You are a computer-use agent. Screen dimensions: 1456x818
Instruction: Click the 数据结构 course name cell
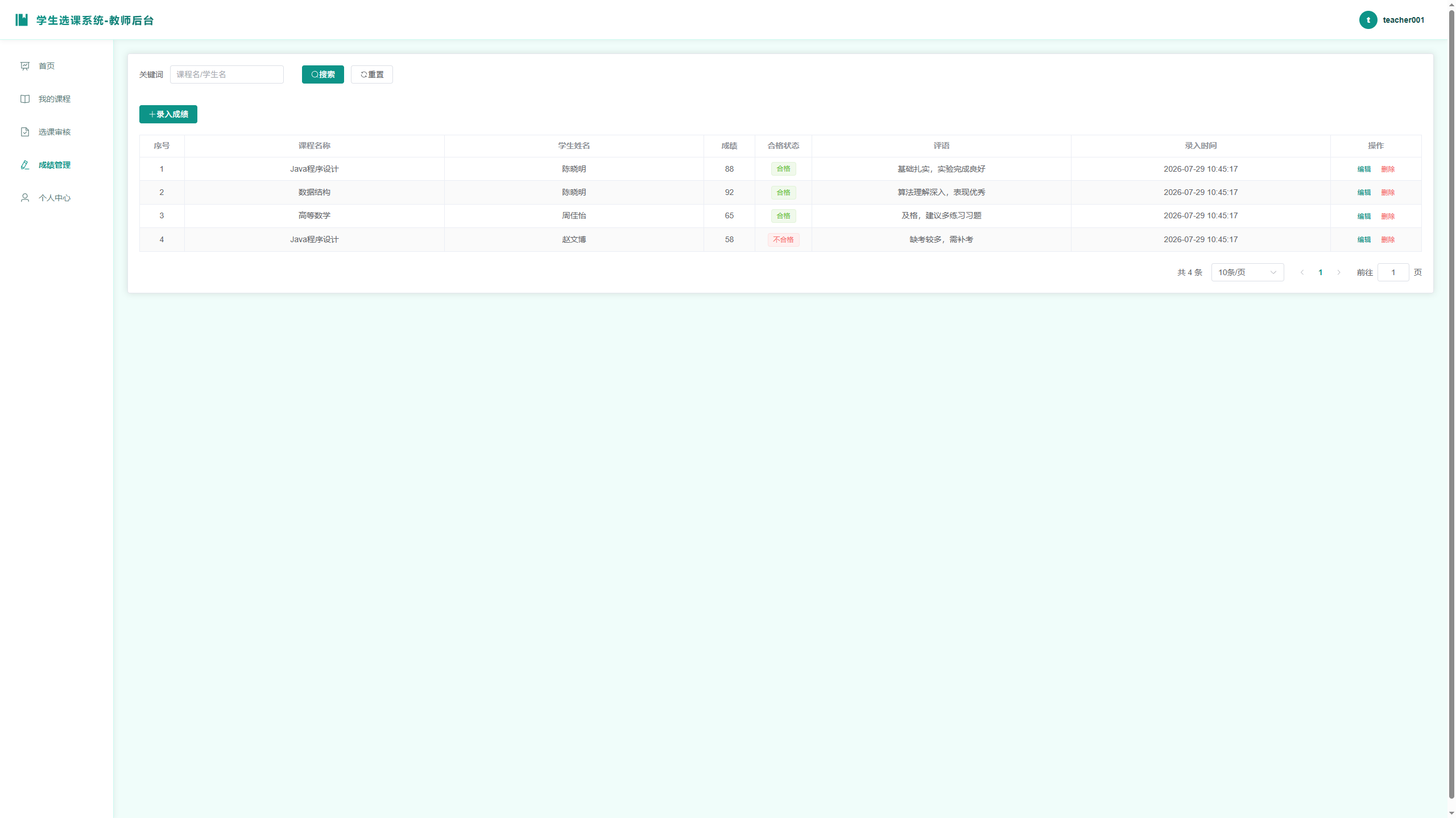point(315,192)
